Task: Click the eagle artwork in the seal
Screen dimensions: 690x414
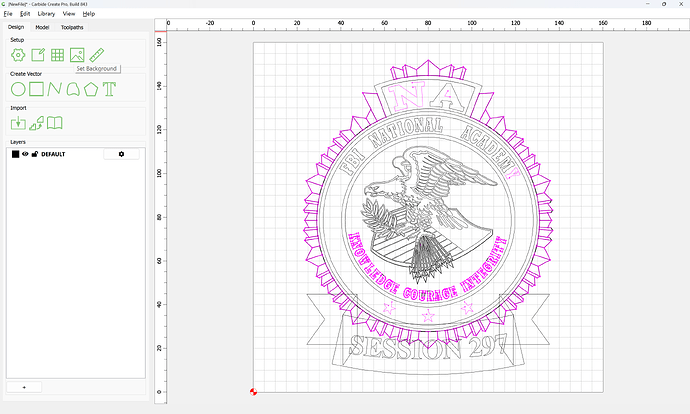Action: click(429, 213)
